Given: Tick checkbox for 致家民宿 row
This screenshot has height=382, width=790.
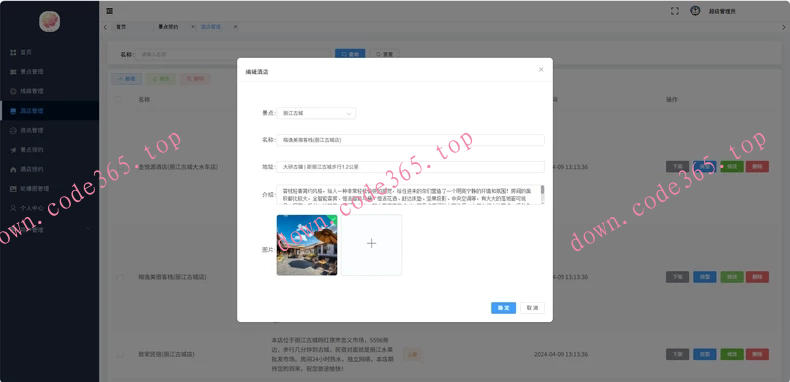Looking at the screenshot, I should pos(119,354).
